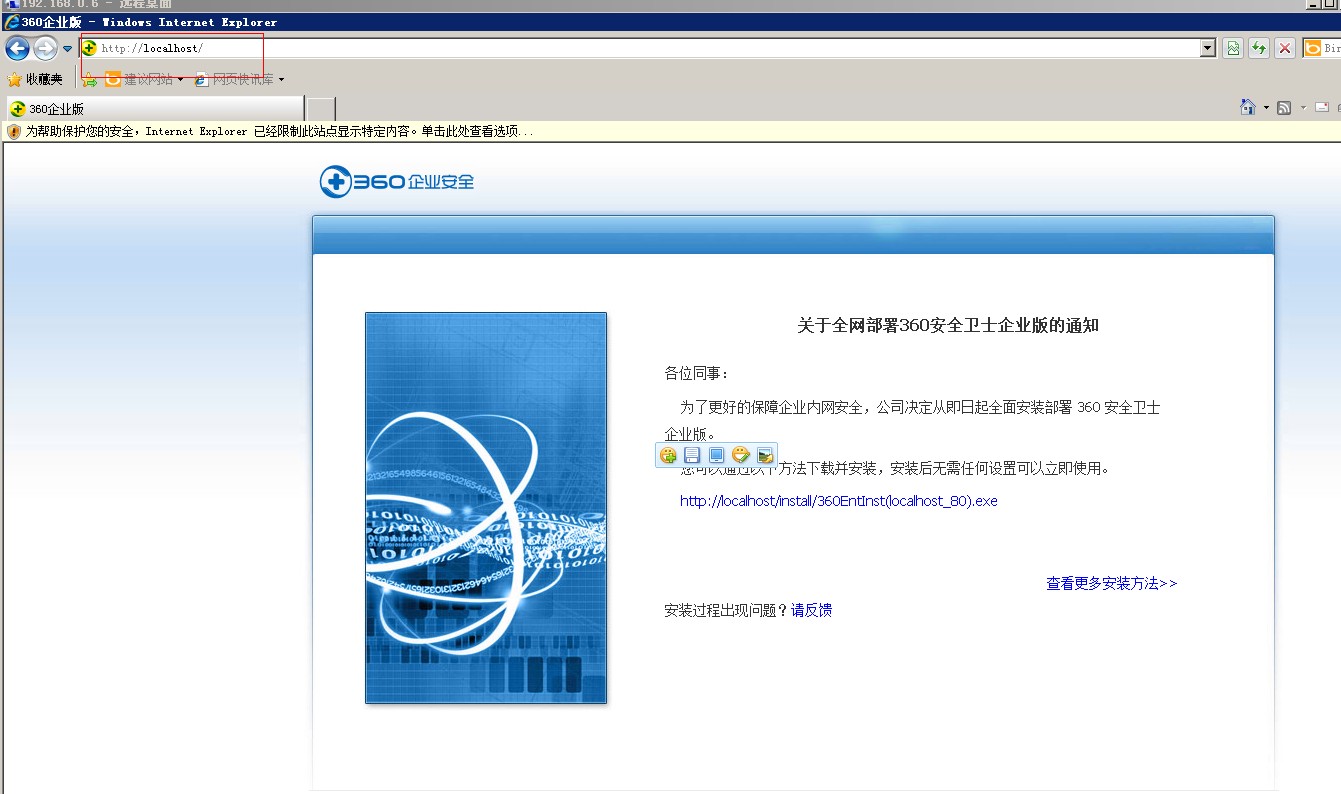1341x794 pixels.
Task: Click the text 安装过程出现问题?
Action: [727, 610]
